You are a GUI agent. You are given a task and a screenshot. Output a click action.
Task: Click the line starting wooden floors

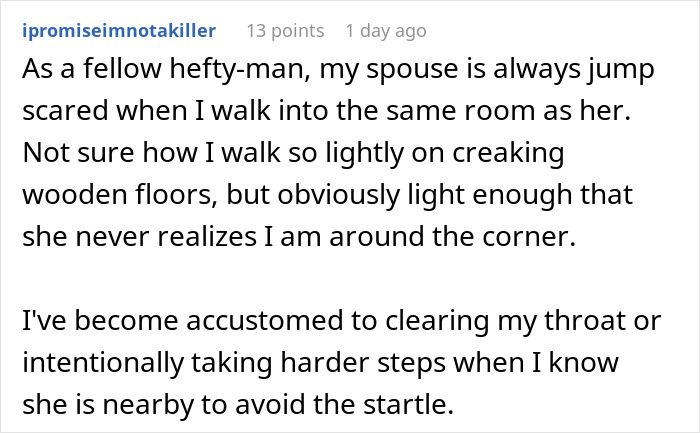click(328, 195)
